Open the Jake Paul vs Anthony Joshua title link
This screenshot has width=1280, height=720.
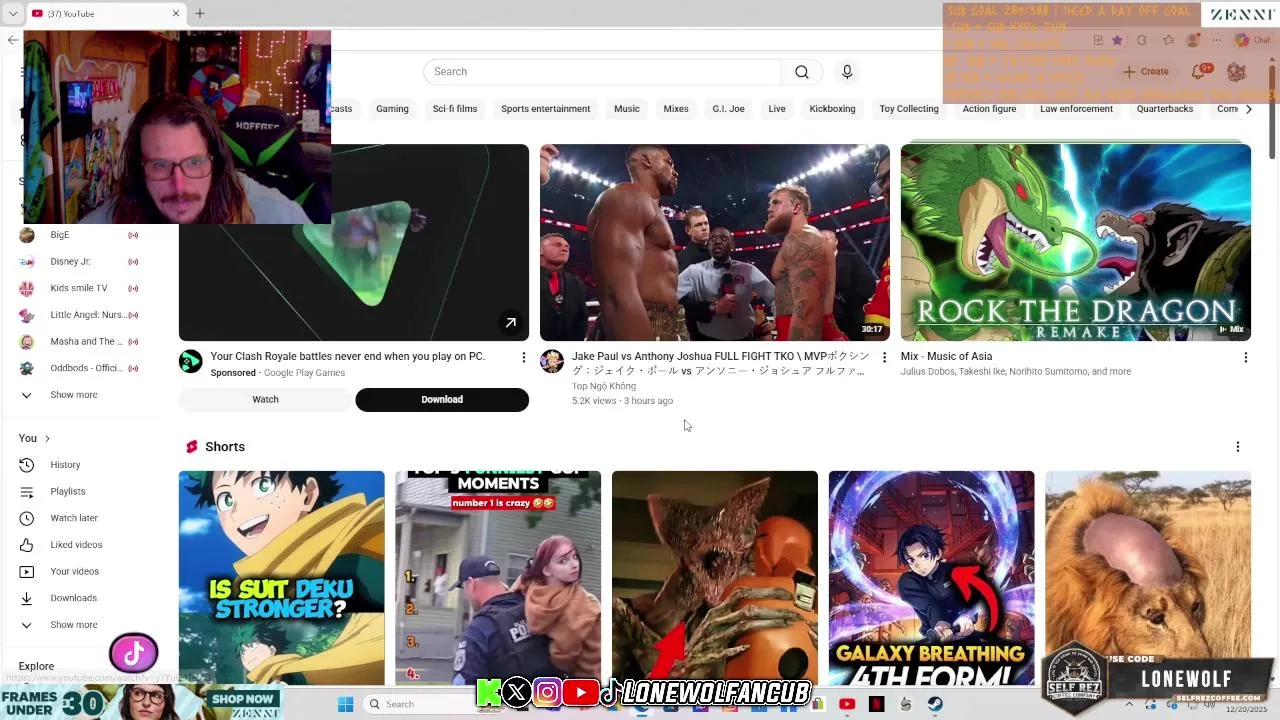(x=720, y=363)
